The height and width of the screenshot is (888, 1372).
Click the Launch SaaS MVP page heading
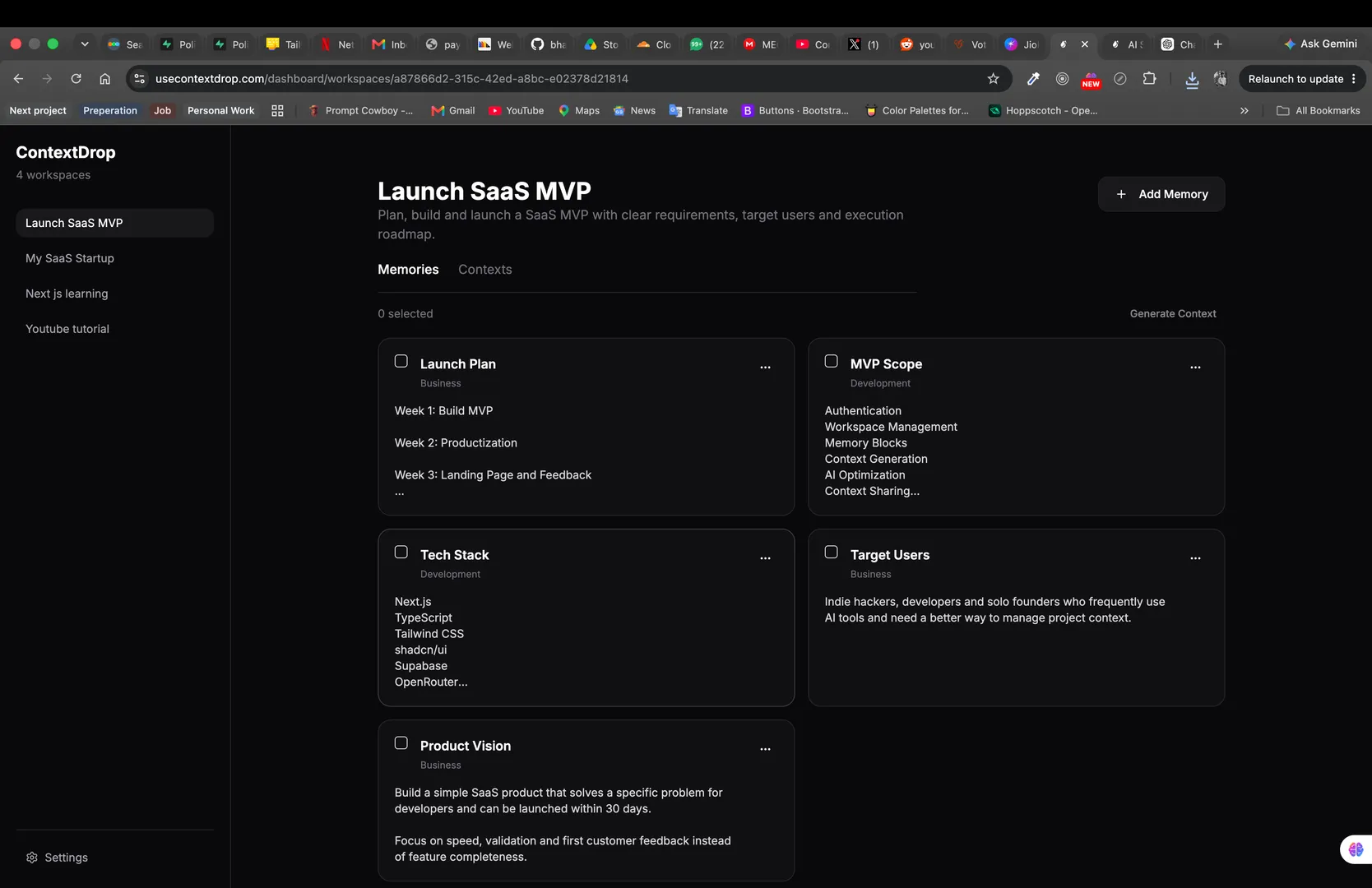[x=484, y=191]
